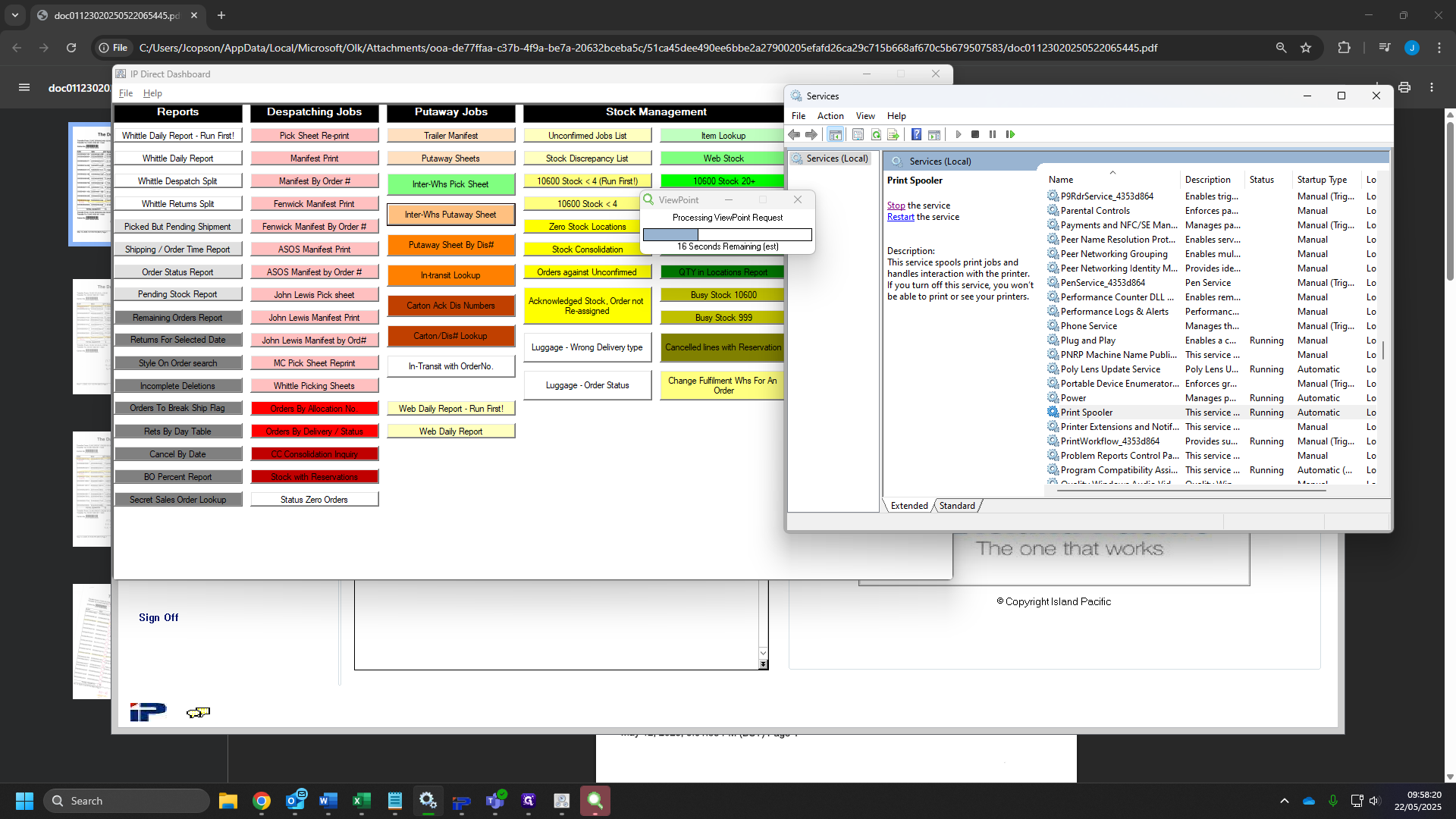Click Luggage - Order Status button
This screenshot has width=1456, height=819.
[587, 385]
